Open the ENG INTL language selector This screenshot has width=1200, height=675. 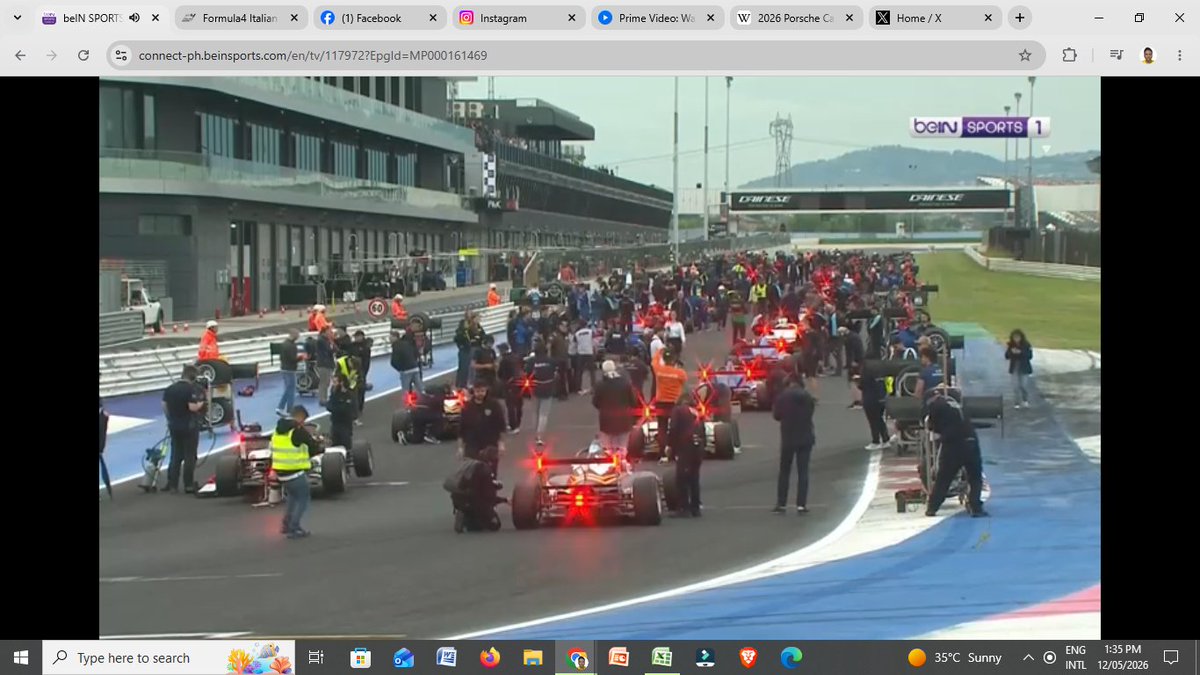point(1075,657)
